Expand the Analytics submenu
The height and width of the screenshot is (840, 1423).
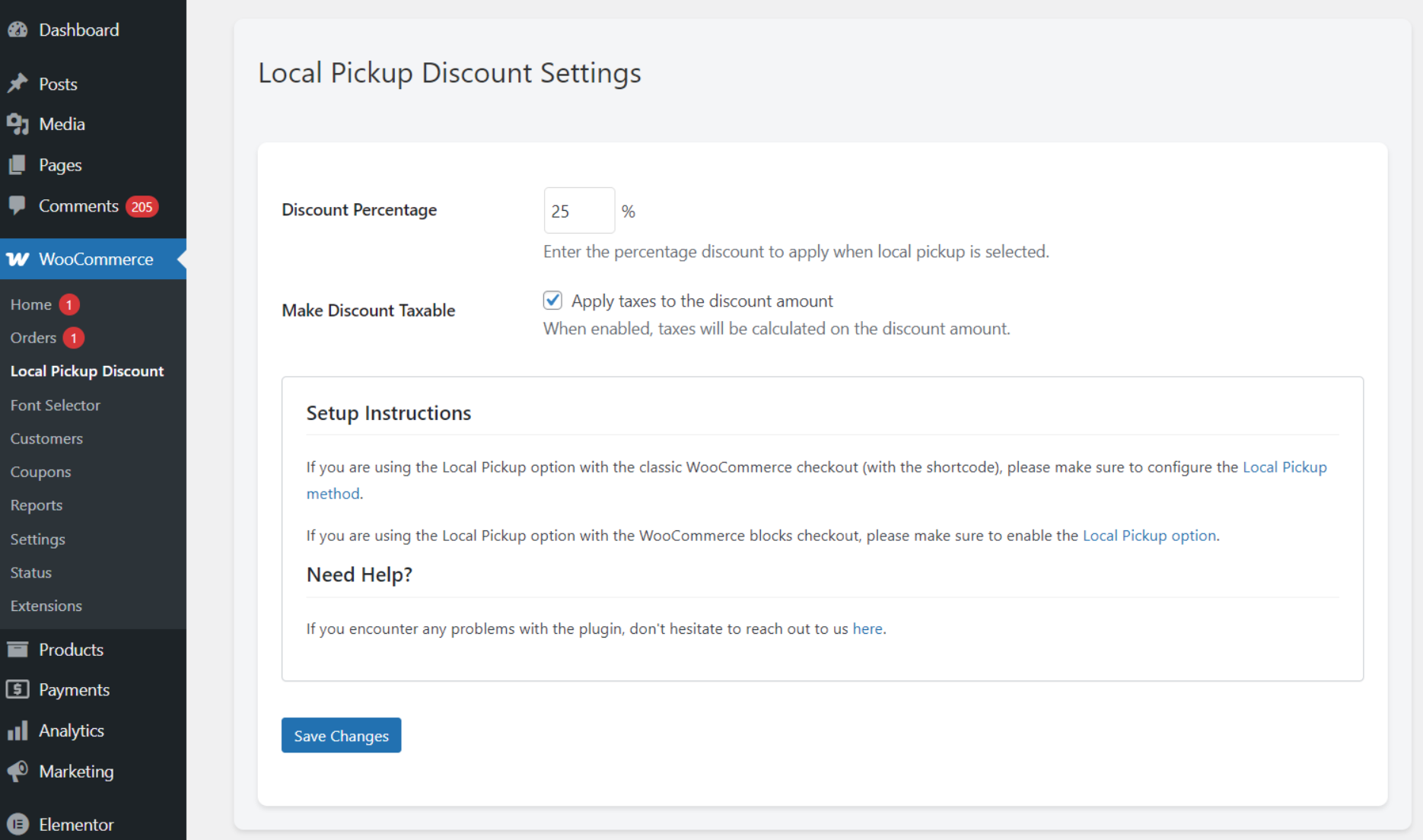point(72,730)
